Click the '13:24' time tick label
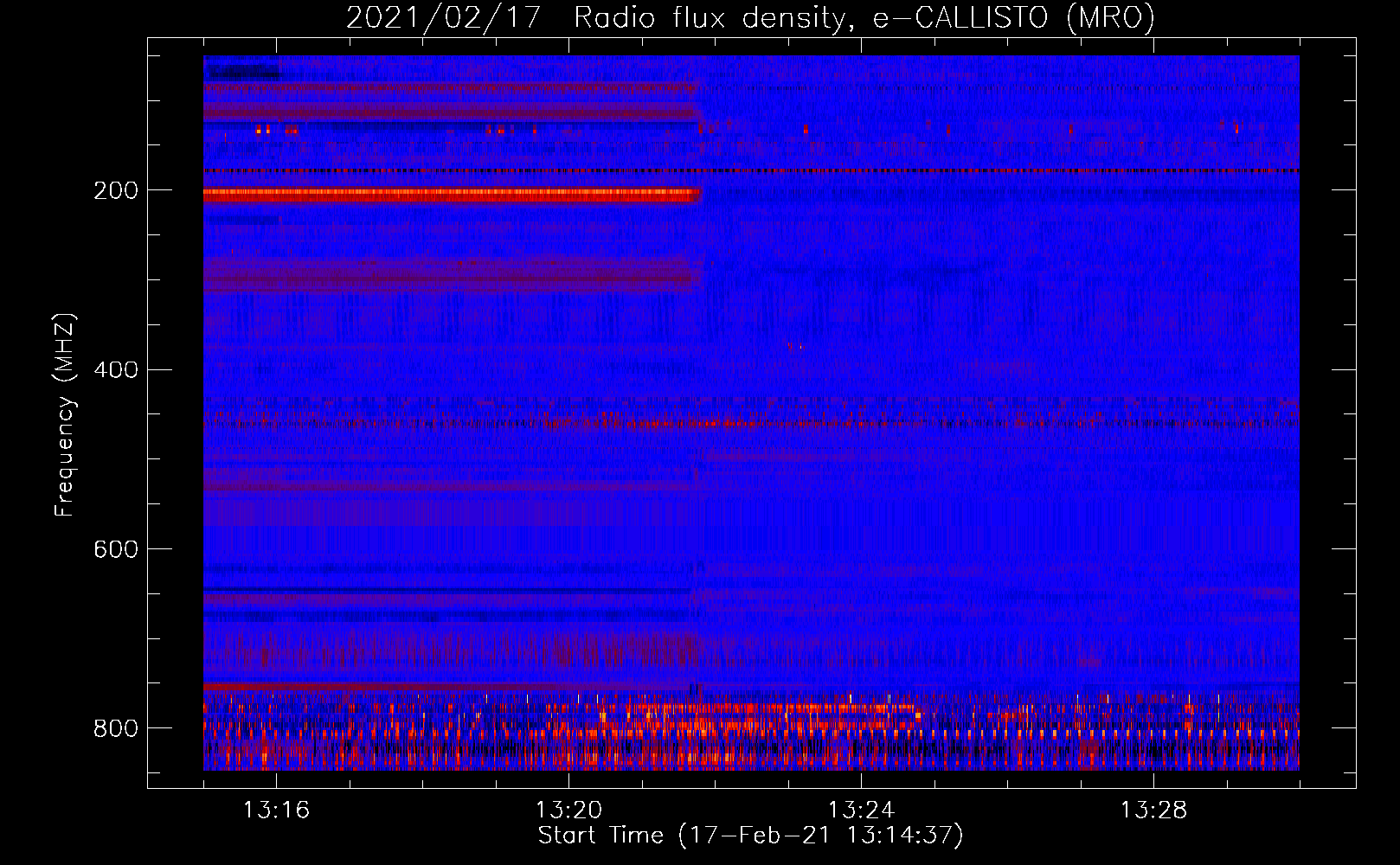 (861, 810)
